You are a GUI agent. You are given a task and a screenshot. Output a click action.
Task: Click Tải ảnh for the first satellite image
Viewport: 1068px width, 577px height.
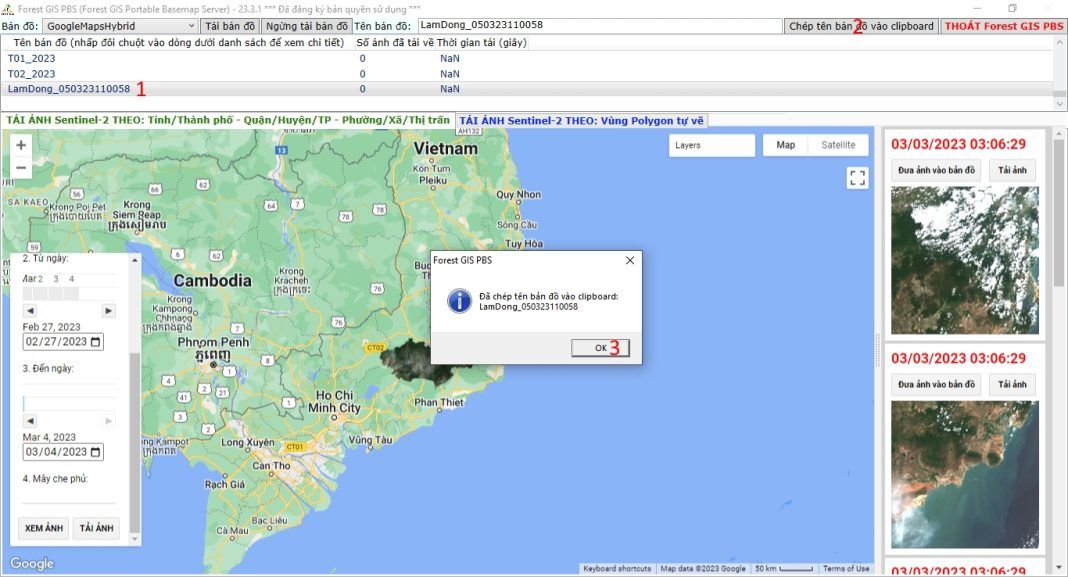(1013, 170)
